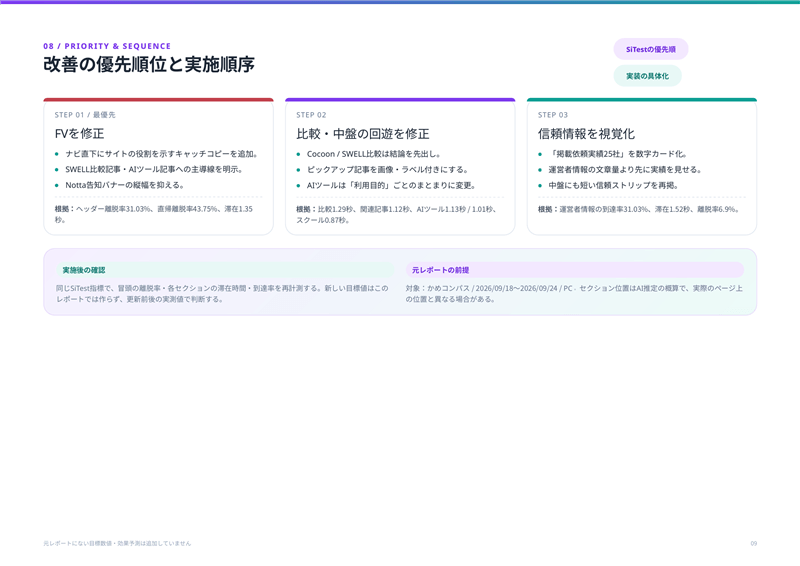Viewport: 800px width, 566px height.
Task: Click the 実装の具体化 pill
Action: (x=647, y=76)
